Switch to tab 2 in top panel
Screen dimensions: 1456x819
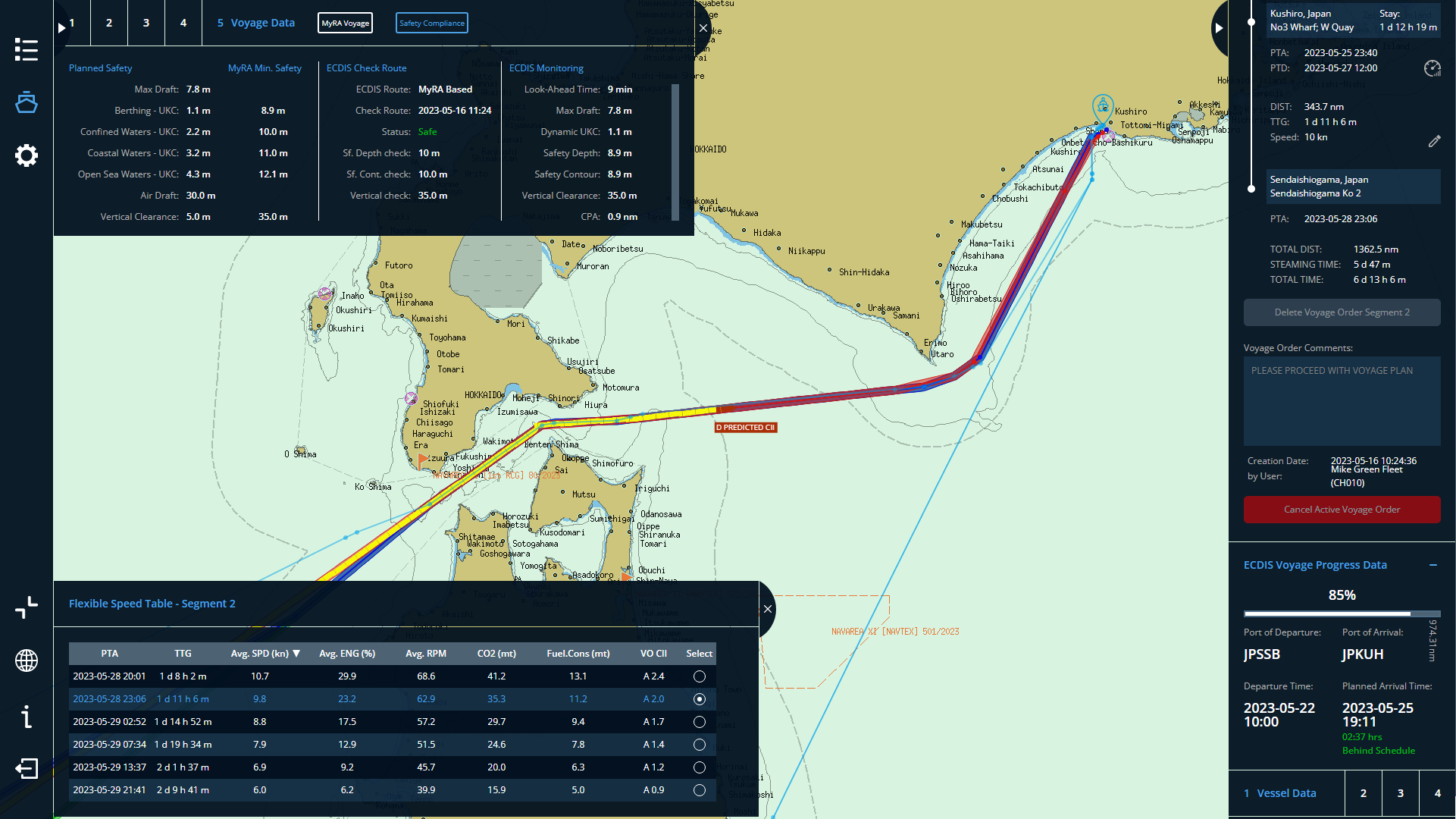coord(109,23)
